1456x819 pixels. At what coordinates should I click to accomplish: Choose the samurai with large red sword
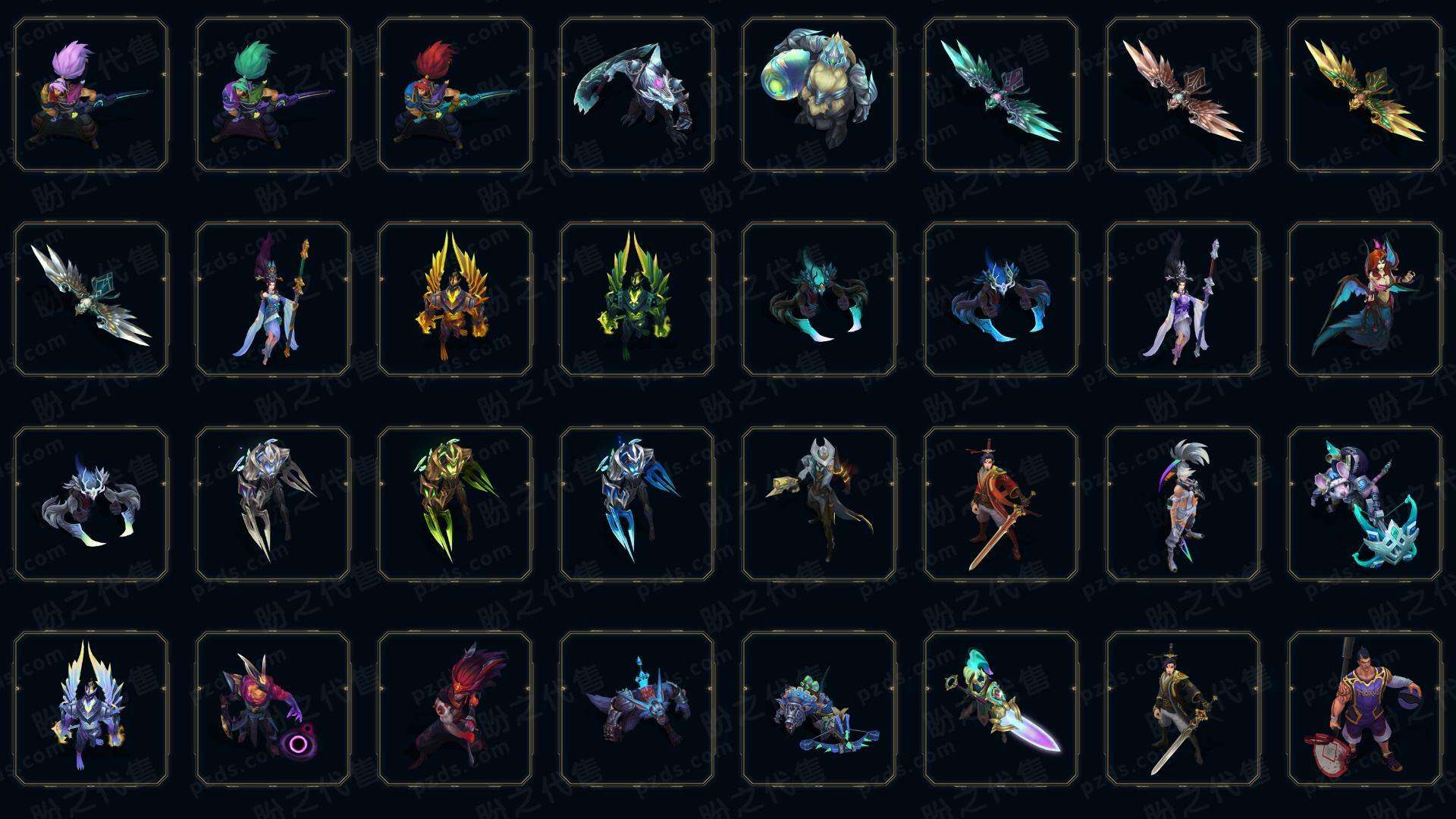point(1001,504)
